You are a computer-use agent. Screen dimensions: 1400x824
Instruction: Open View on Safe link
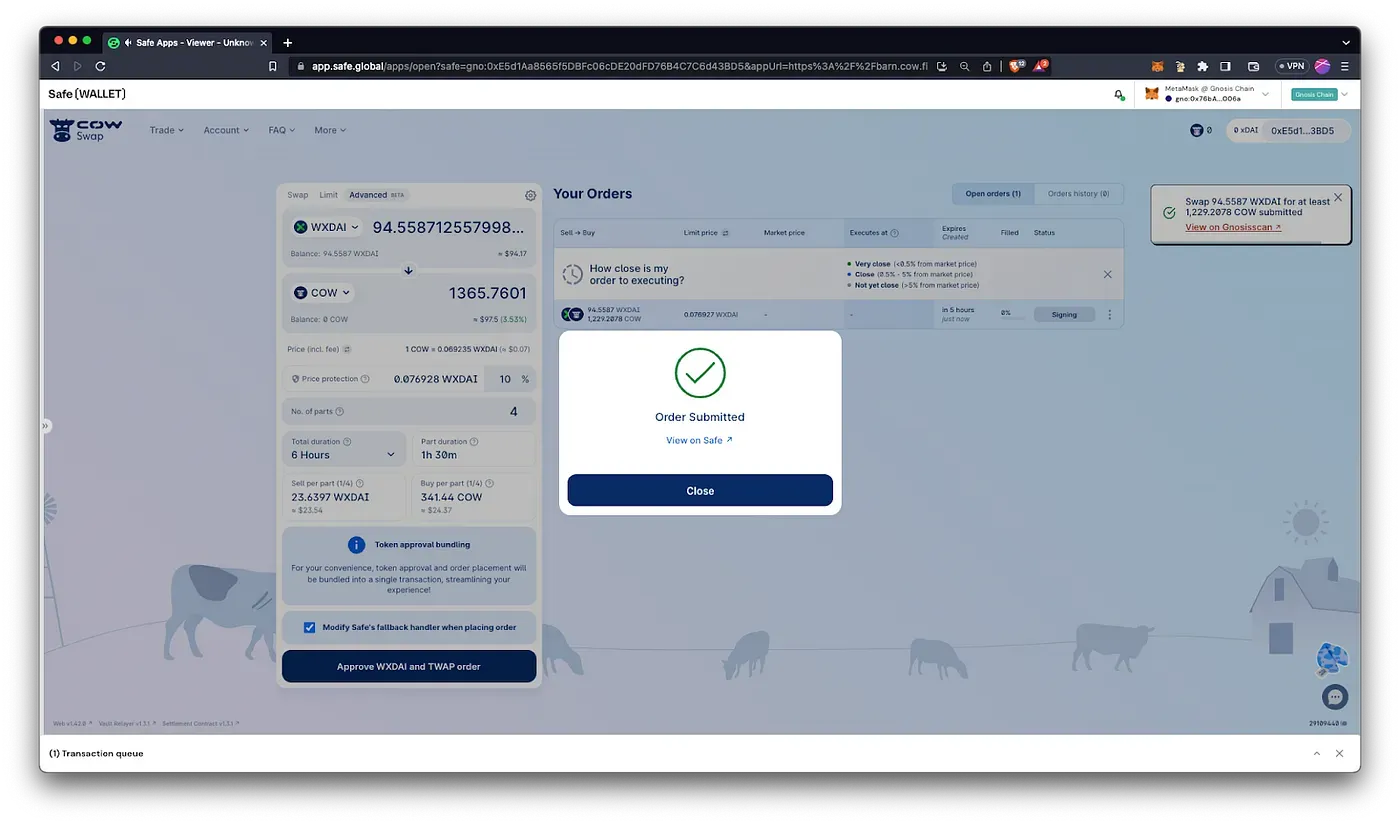699,440
